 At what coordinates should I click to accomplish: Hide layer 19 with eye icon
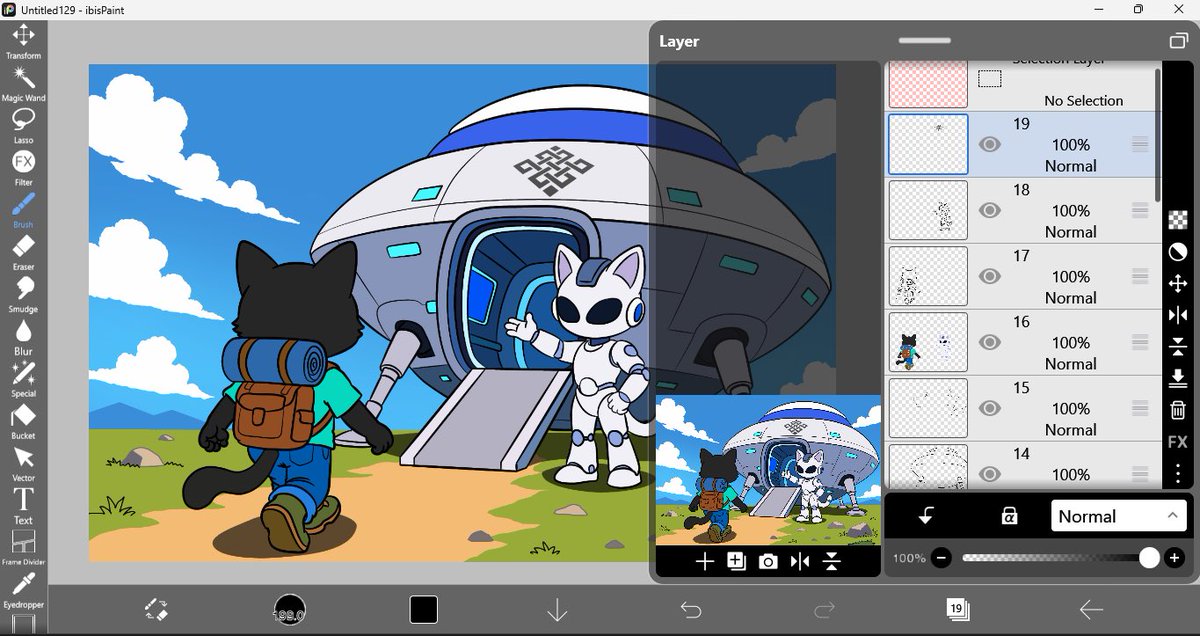pos(990,145)
